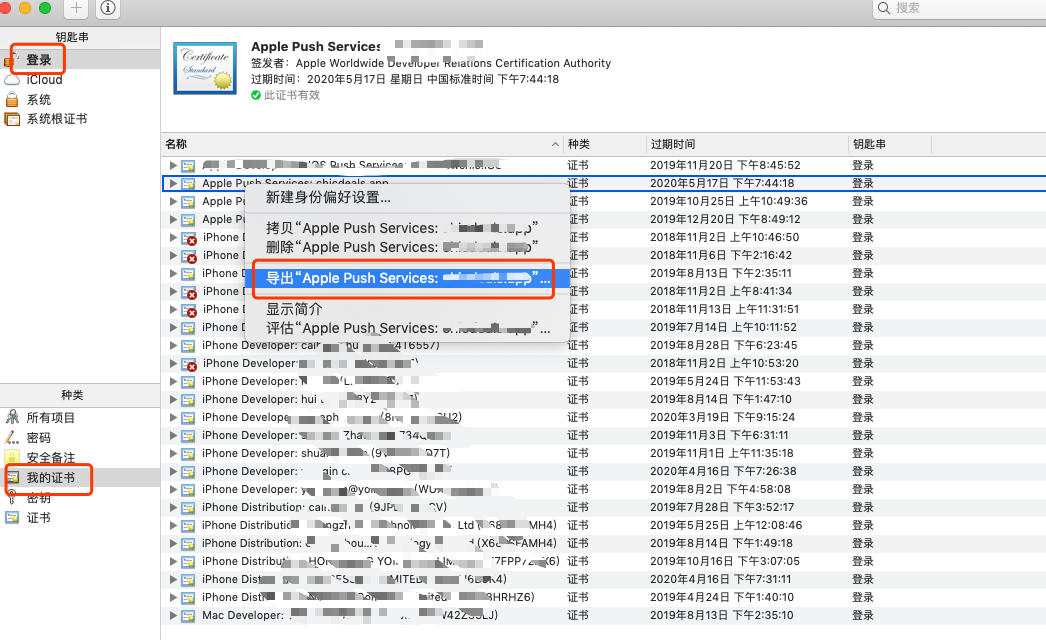
Task: Click certificate icon of row expiring 2019年4月24日
Action: [x=189, y=598]
